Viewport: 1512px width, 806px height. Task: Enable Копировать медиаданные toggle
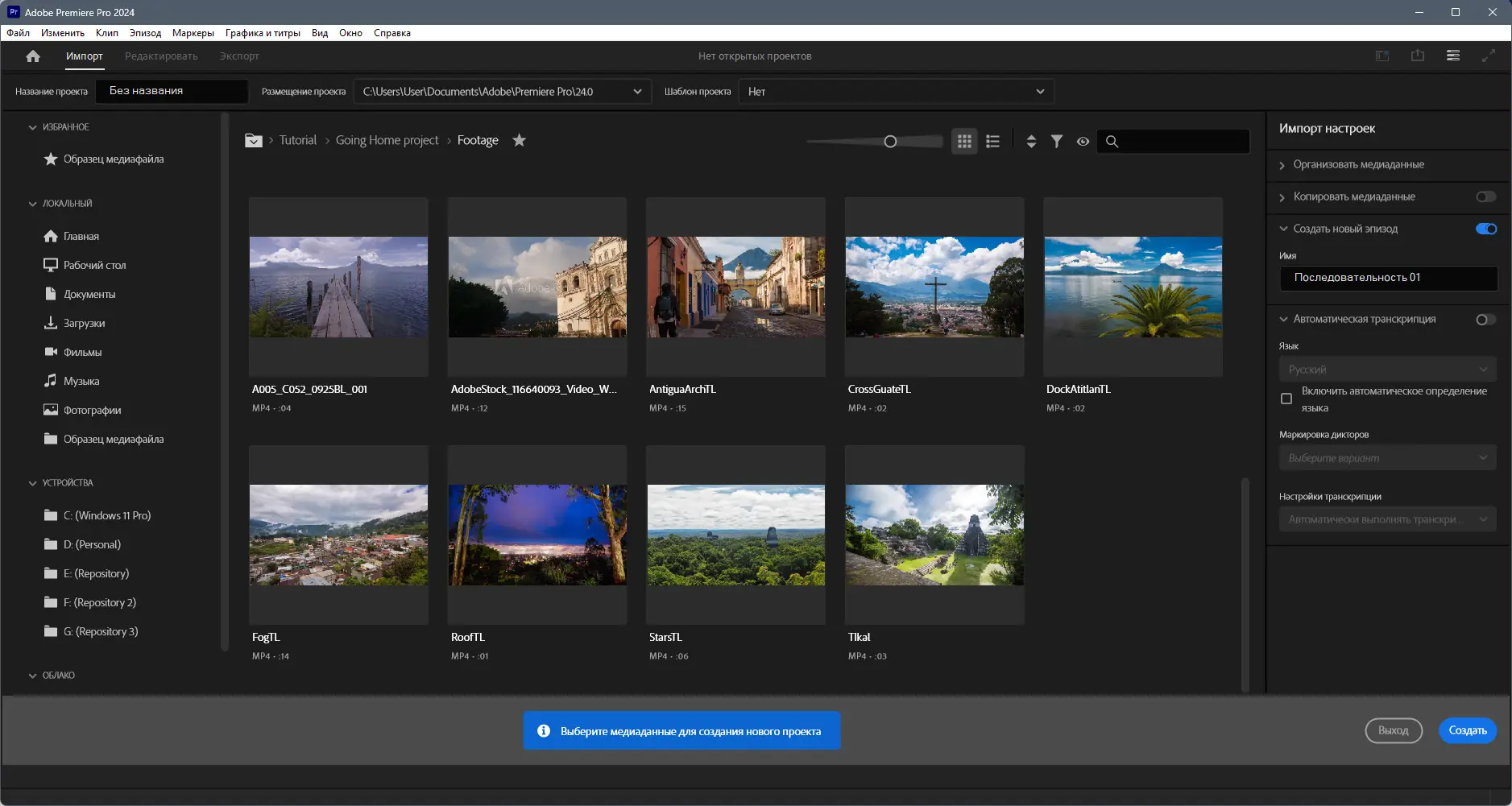pos(1485,196)
